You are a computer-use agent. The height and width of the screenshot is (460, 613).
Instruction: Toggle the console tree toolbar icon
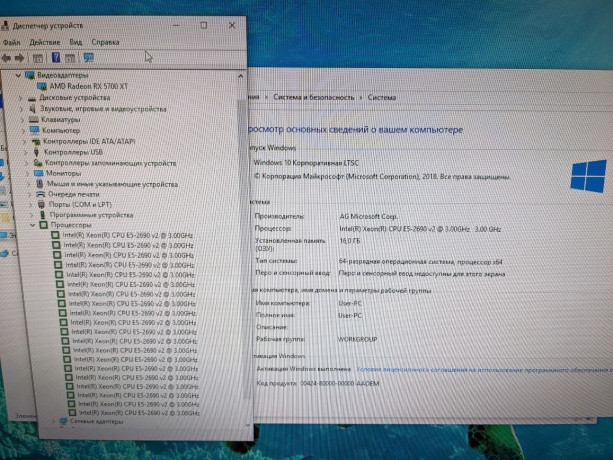[38, 58]
